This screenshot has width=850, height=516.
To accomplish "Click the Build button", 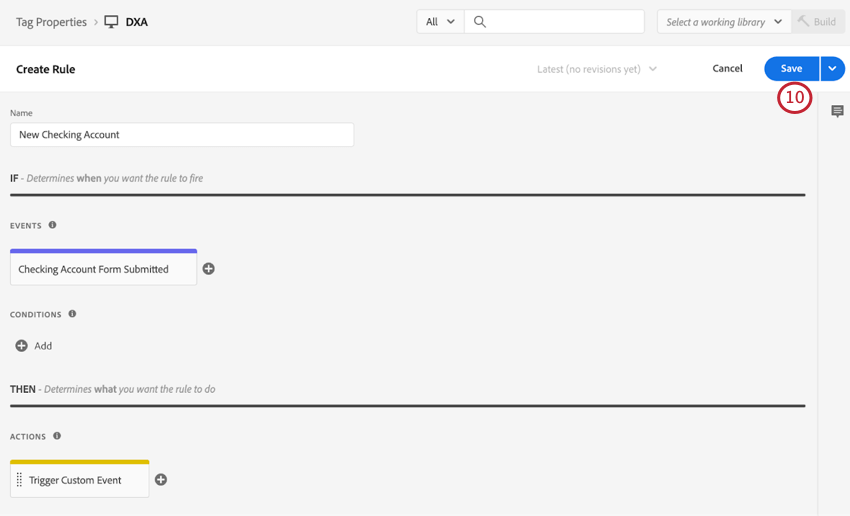I will coord(817,22).
